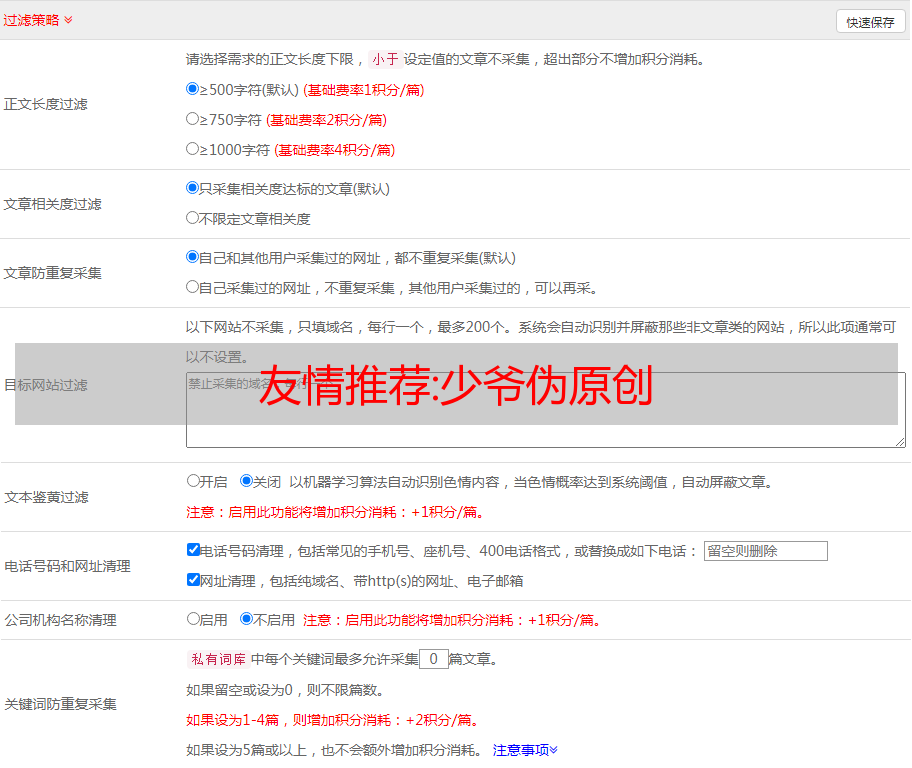Collapse the 过滤策略 section header
The width and height of the screenshot is (912, 768).
point(38,20)
